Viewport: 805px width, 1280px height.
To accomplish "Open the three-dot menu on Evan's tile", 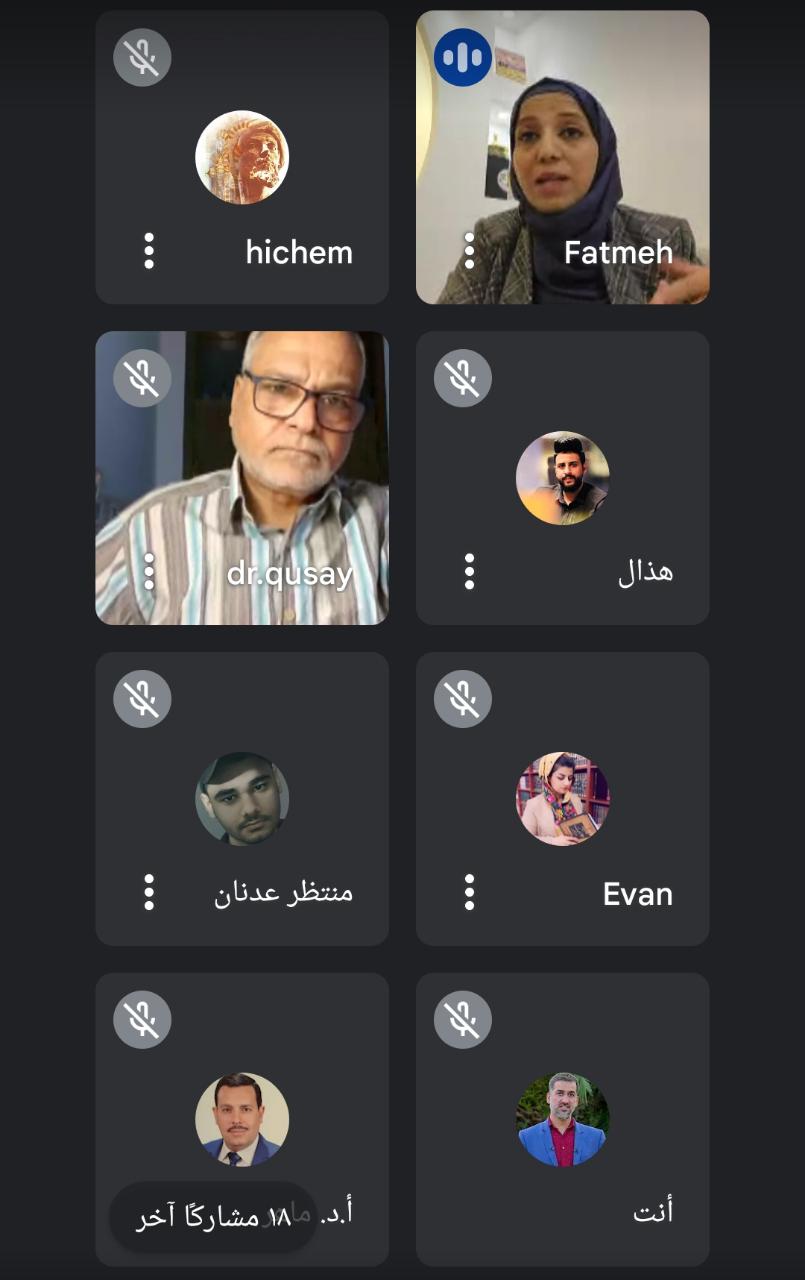I will [x=469, y=892].
